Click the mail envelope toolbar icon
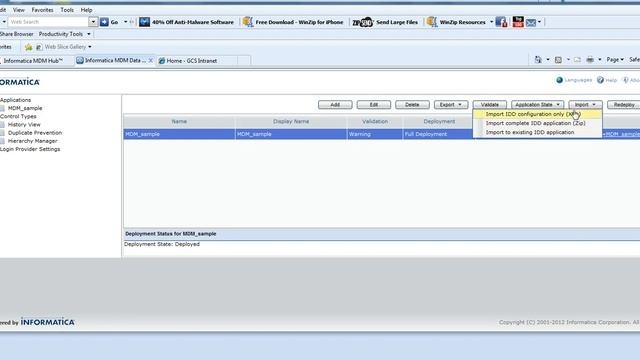This screenshot has width=640, height=360. [531, 22]
